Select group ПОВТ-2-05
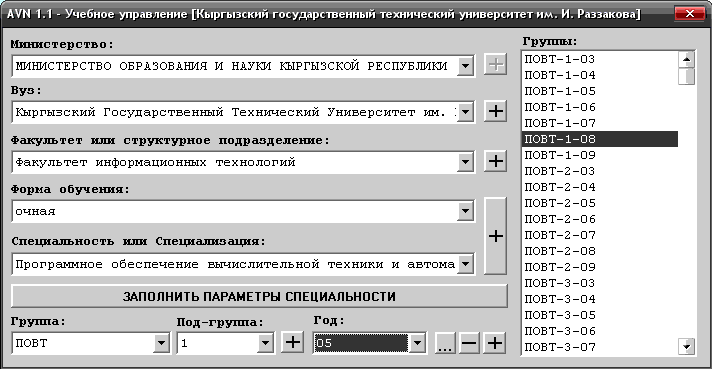The height and width of the screenshot is (369, 712). (x=600, y=203)
